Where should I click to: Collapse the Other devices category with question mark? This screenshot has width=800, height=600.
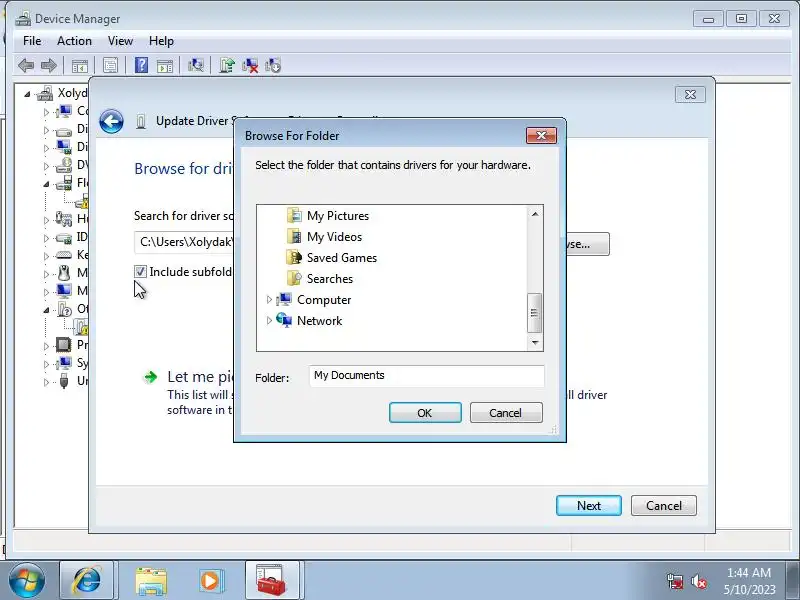[46, 310]
